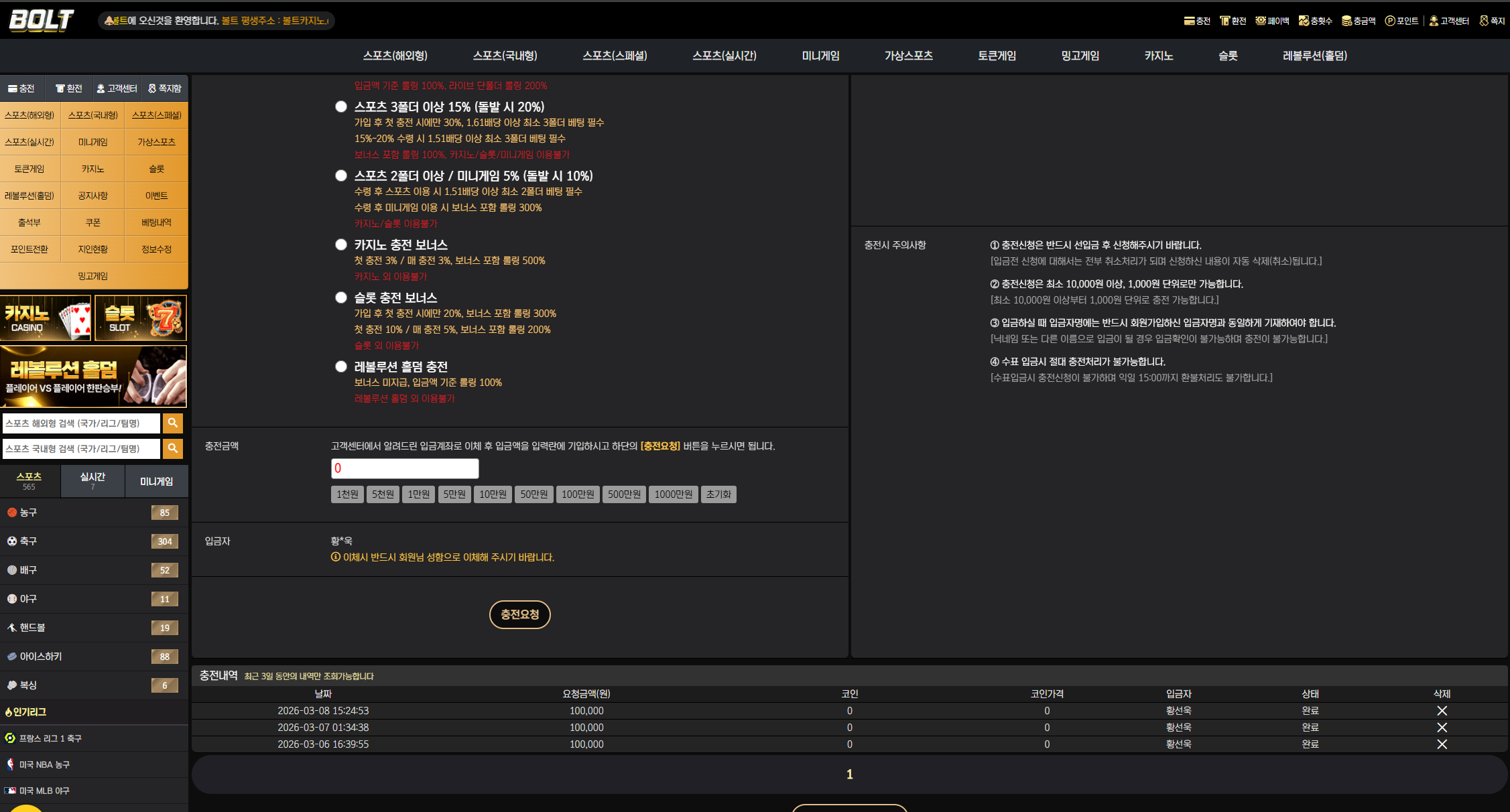The image size is (1510, 812).
Task: Open 충전 from the top-right header
Action: pyautogui.click(x=1197, y=21)
